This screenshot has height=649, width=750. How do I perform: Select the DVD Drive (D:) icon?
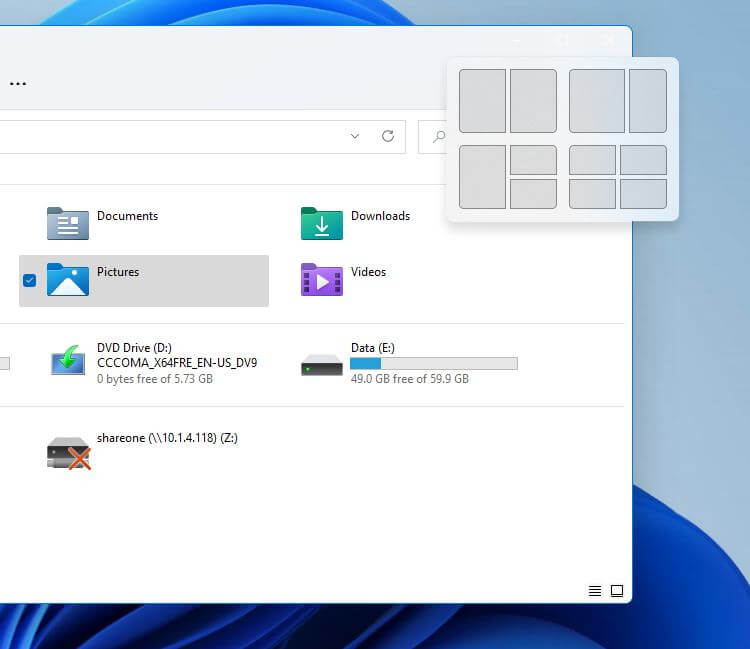(68, 362)
